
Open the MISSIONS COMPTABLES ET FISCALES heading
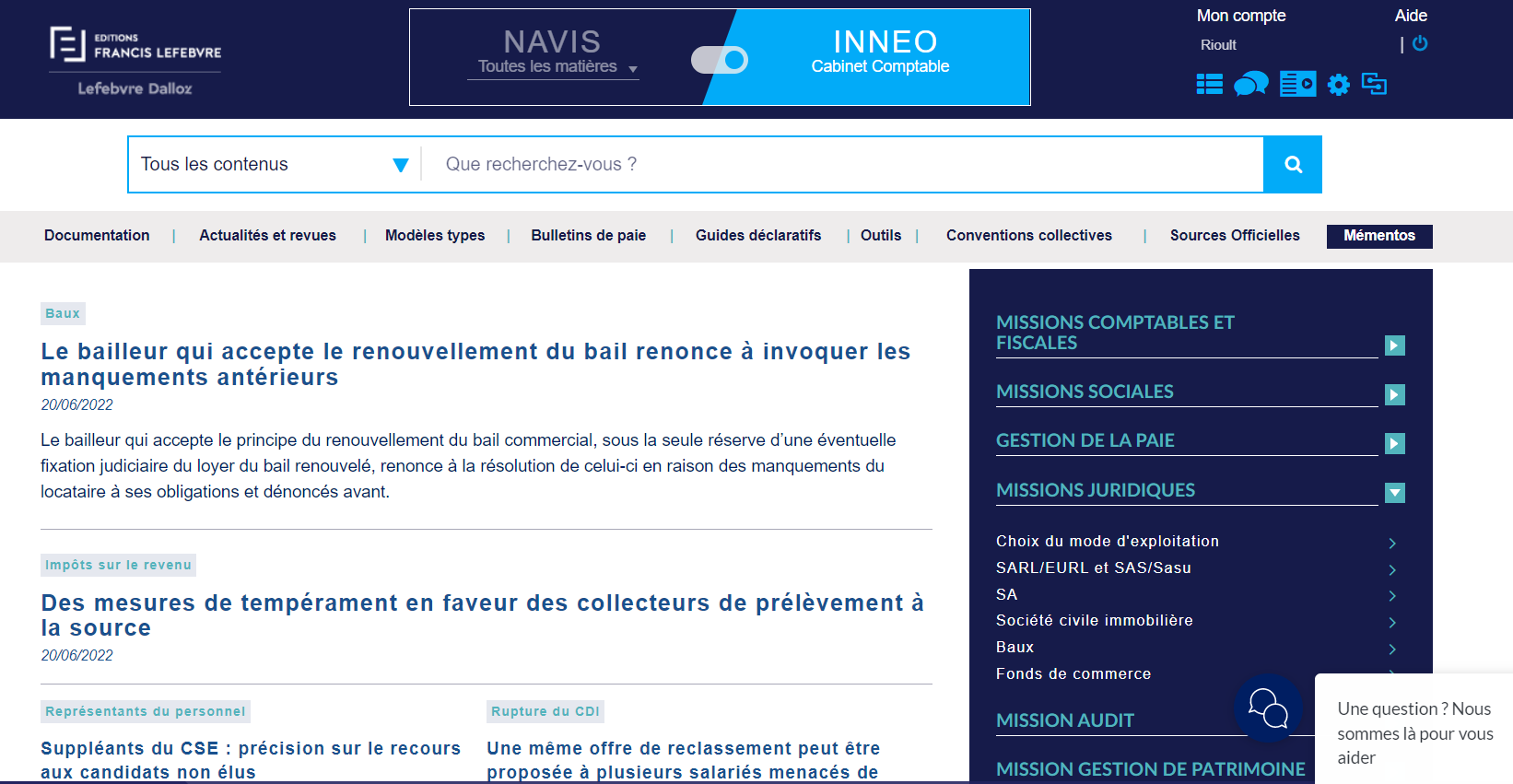[1115, 333]
